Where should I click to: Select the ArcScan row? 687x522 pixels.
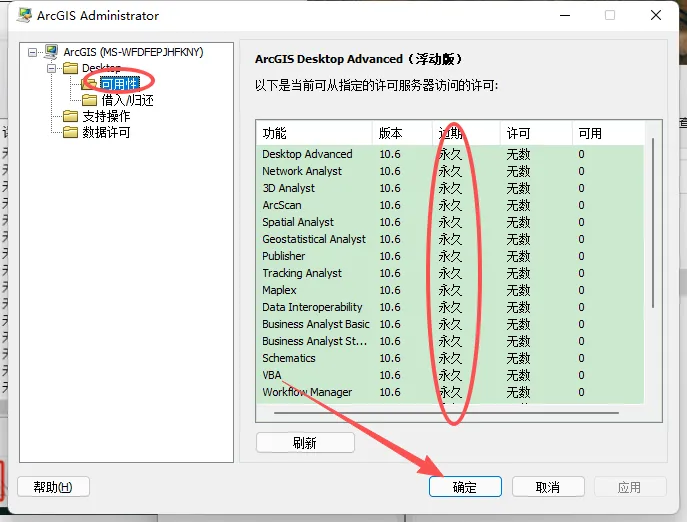[x=450, y=205]
